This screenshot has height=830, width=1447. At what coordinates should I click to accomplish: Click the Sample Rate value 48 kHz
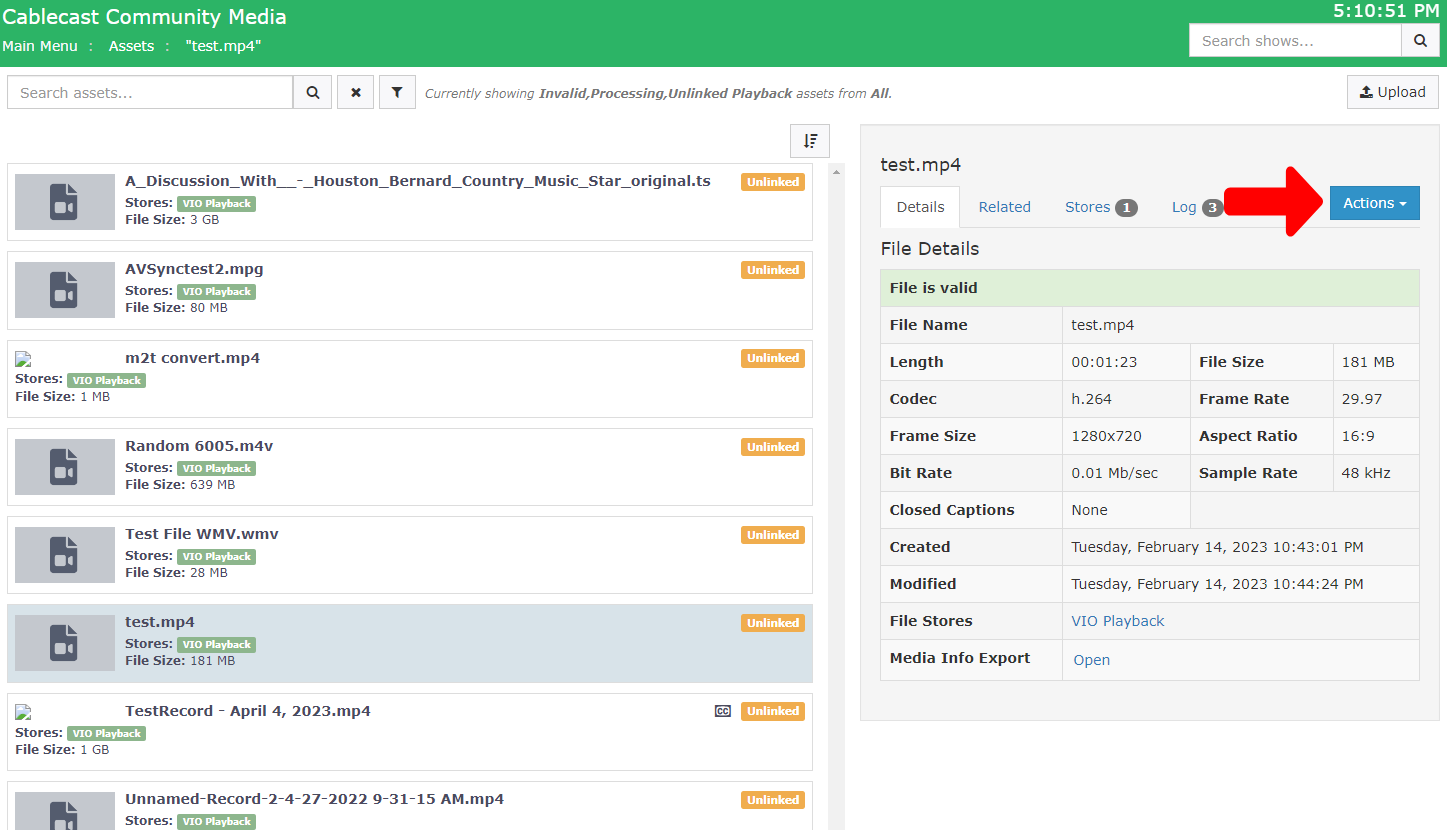click(x=1365, y=473)
